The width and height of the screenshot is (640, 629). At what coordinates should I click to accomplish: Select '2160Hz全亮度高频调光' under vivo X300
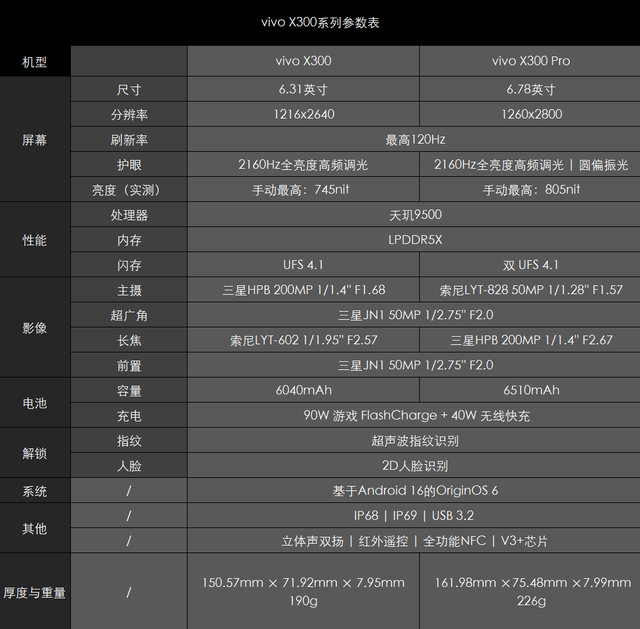pos(303,164)
